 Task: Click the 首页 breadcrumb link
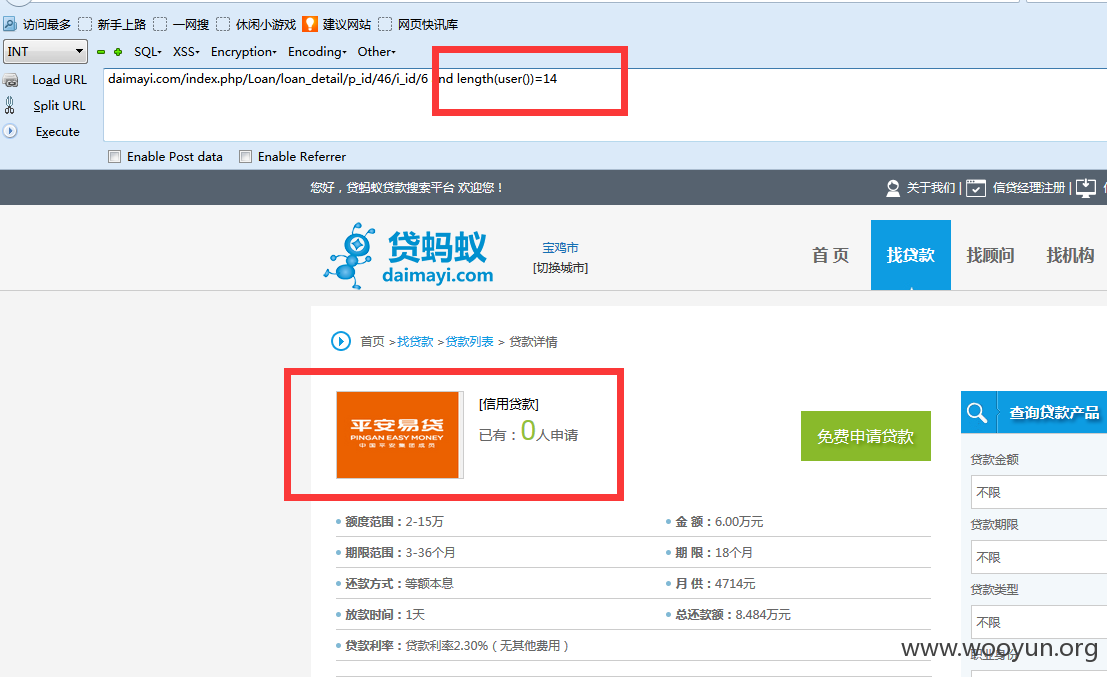372,342
